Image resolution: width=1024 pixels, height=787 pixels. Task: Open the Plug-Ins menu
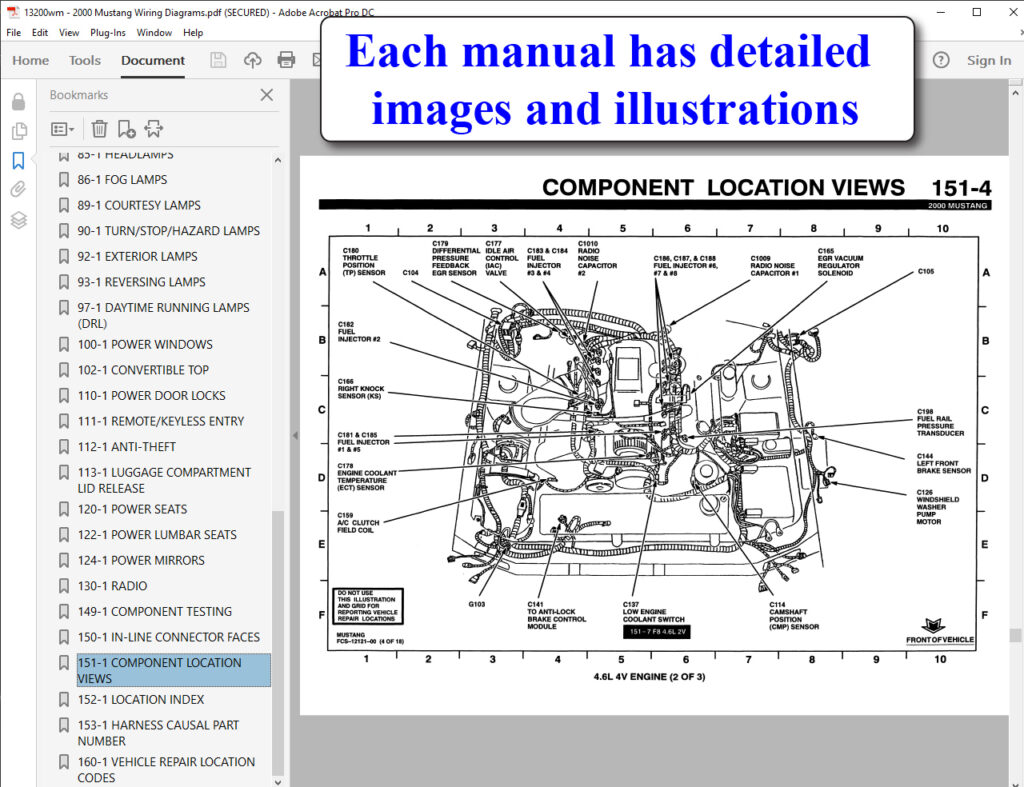click(x=107, y=32)
